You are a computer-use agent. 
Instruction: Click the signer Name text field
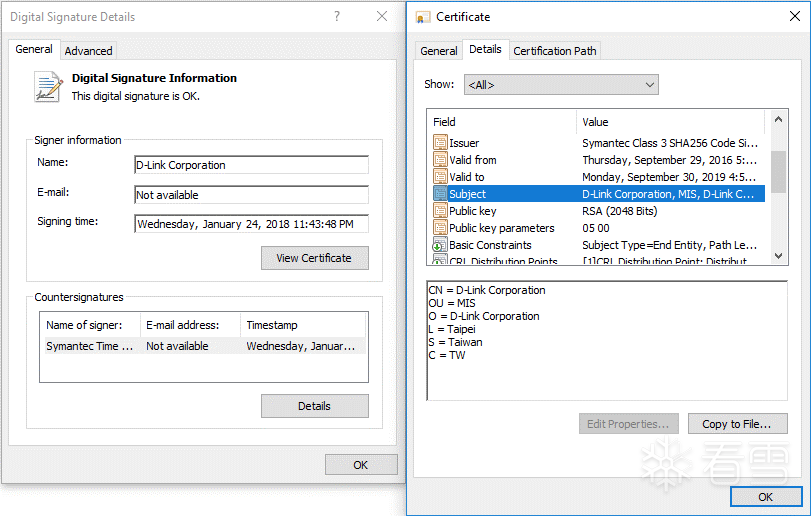[251, 165]
